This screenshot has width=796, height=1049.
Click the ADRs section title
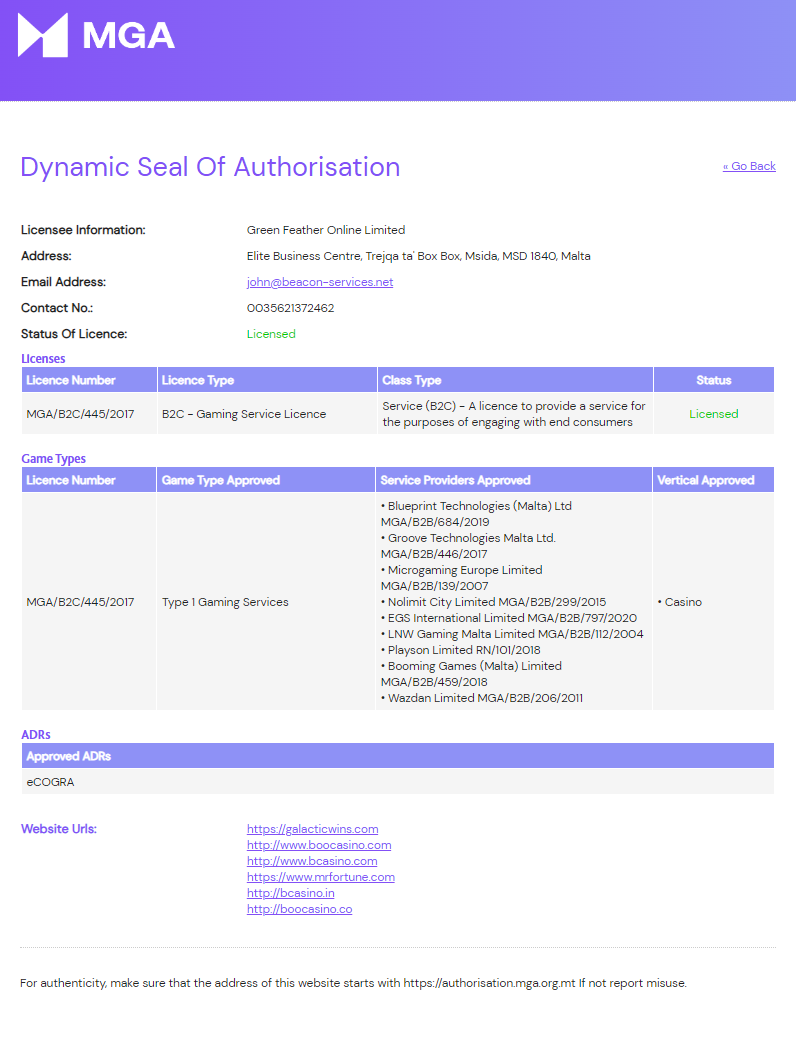36,735
